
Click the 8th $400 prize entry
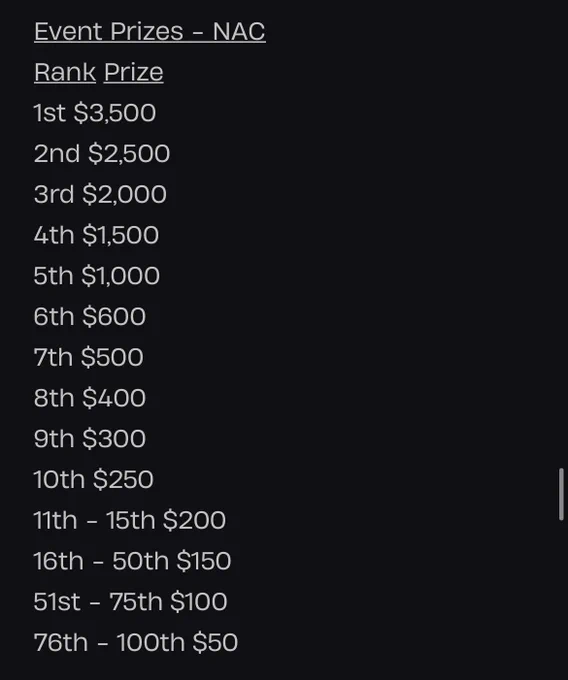tap(90, 398)
